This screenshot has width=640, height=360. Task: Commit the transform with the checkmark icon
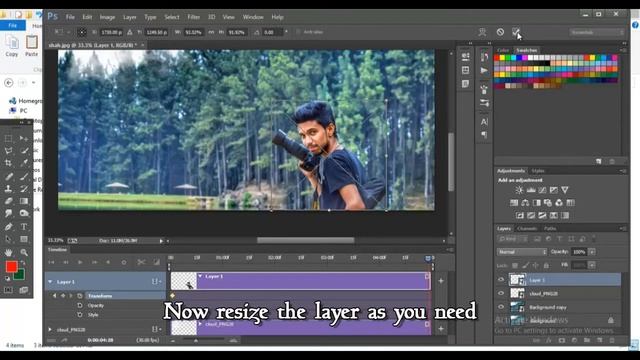coord(516,32)
